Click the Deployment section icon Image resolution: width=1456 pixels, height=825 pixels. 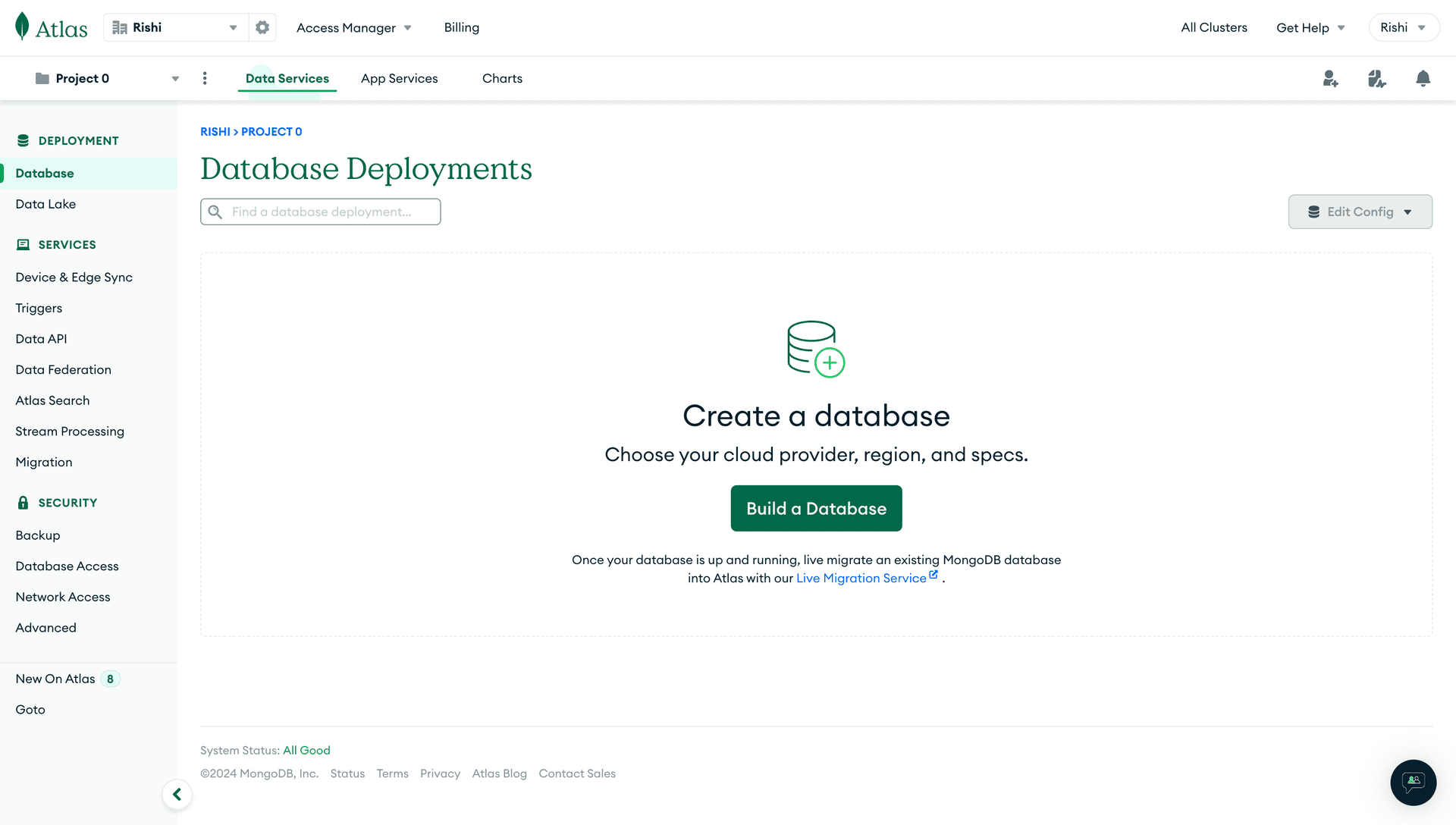[22, 139]
